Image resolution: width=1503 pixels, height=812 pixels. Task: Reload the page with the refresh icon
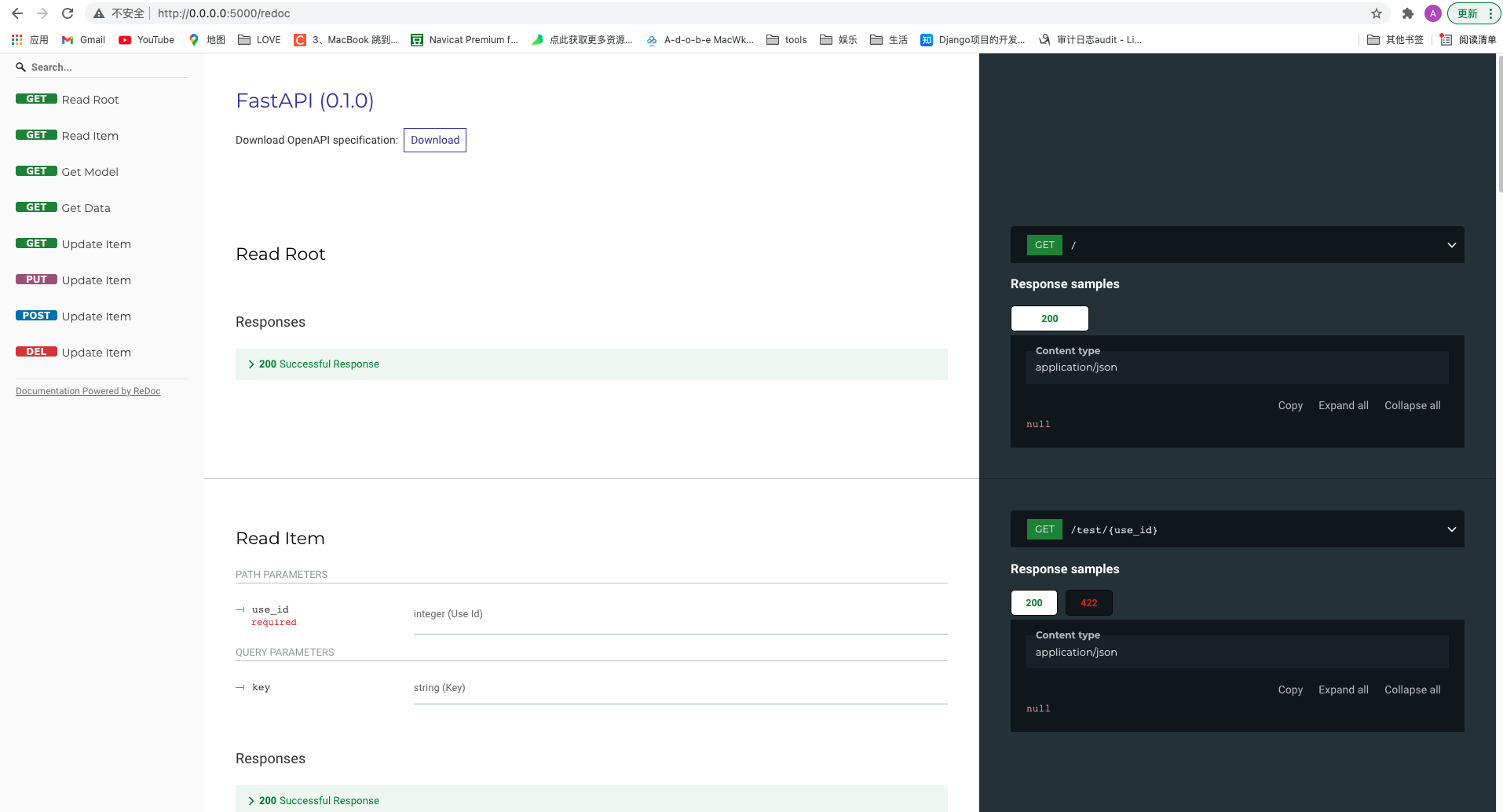pos(68,13)
